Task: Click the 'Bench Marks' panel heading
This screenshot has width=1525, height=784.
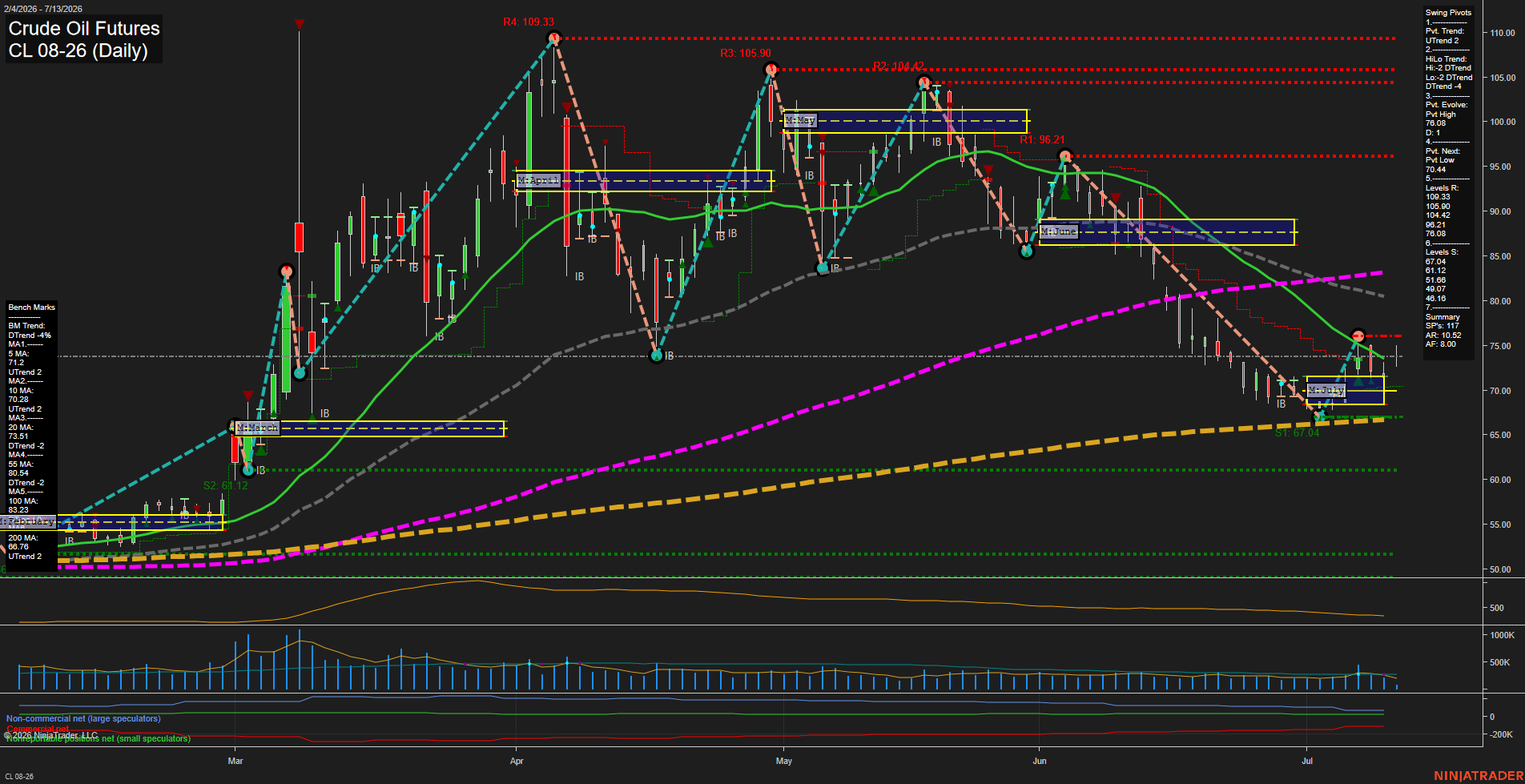Action: coord(31,308)
